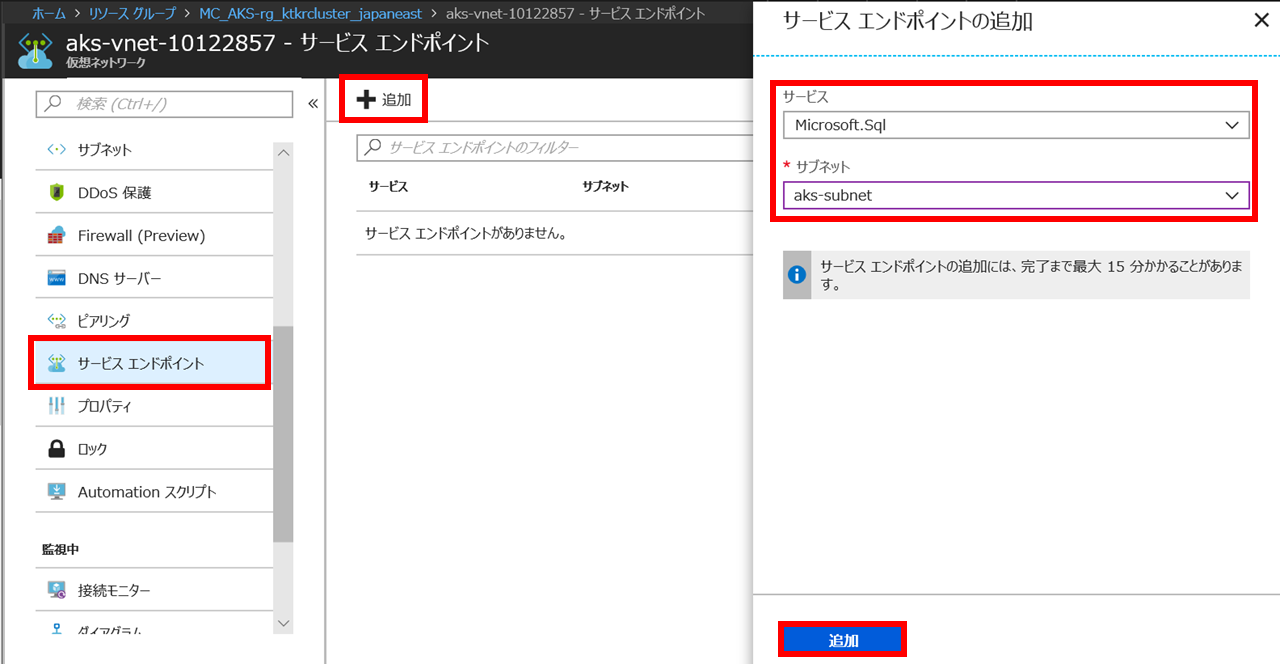The width and height of the screenshot is (1280, 664).
Task: Click the lock padlock icon
Action: point(57,449)
